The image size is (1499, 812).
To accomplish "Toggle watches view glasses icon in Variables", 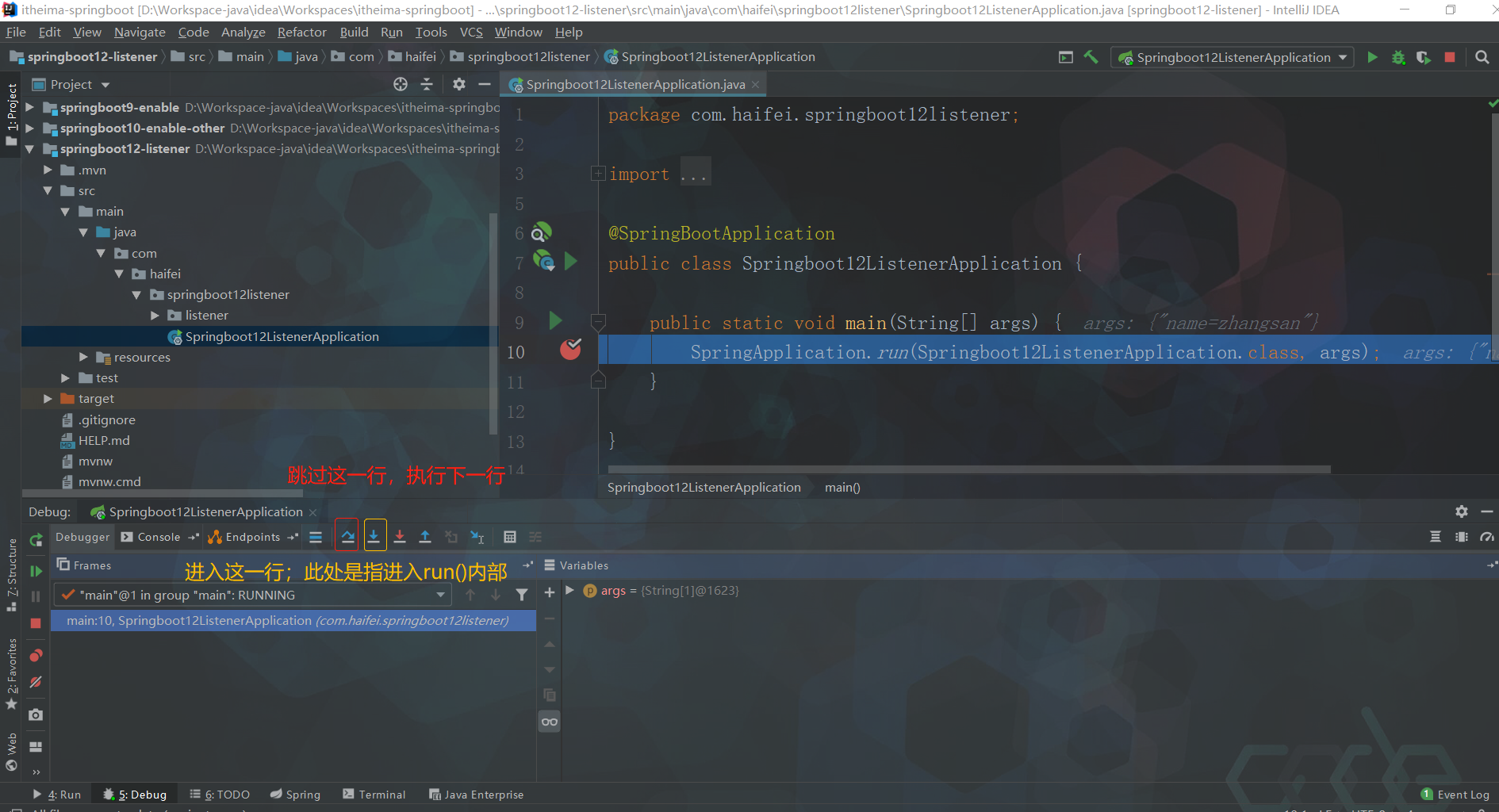I will (x=549, y=722).
